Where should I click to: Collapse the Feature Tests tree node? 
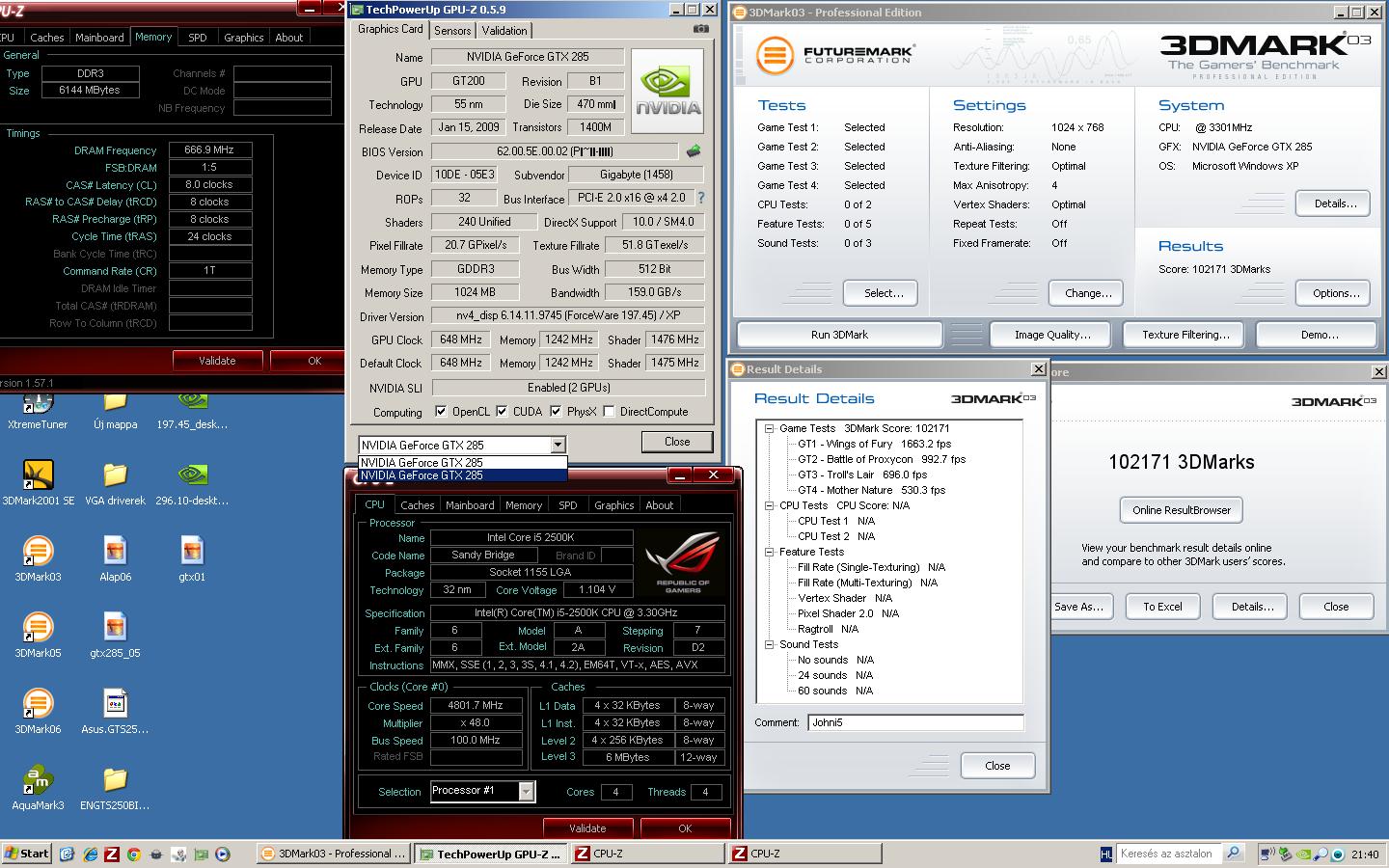tap(770, 552)
